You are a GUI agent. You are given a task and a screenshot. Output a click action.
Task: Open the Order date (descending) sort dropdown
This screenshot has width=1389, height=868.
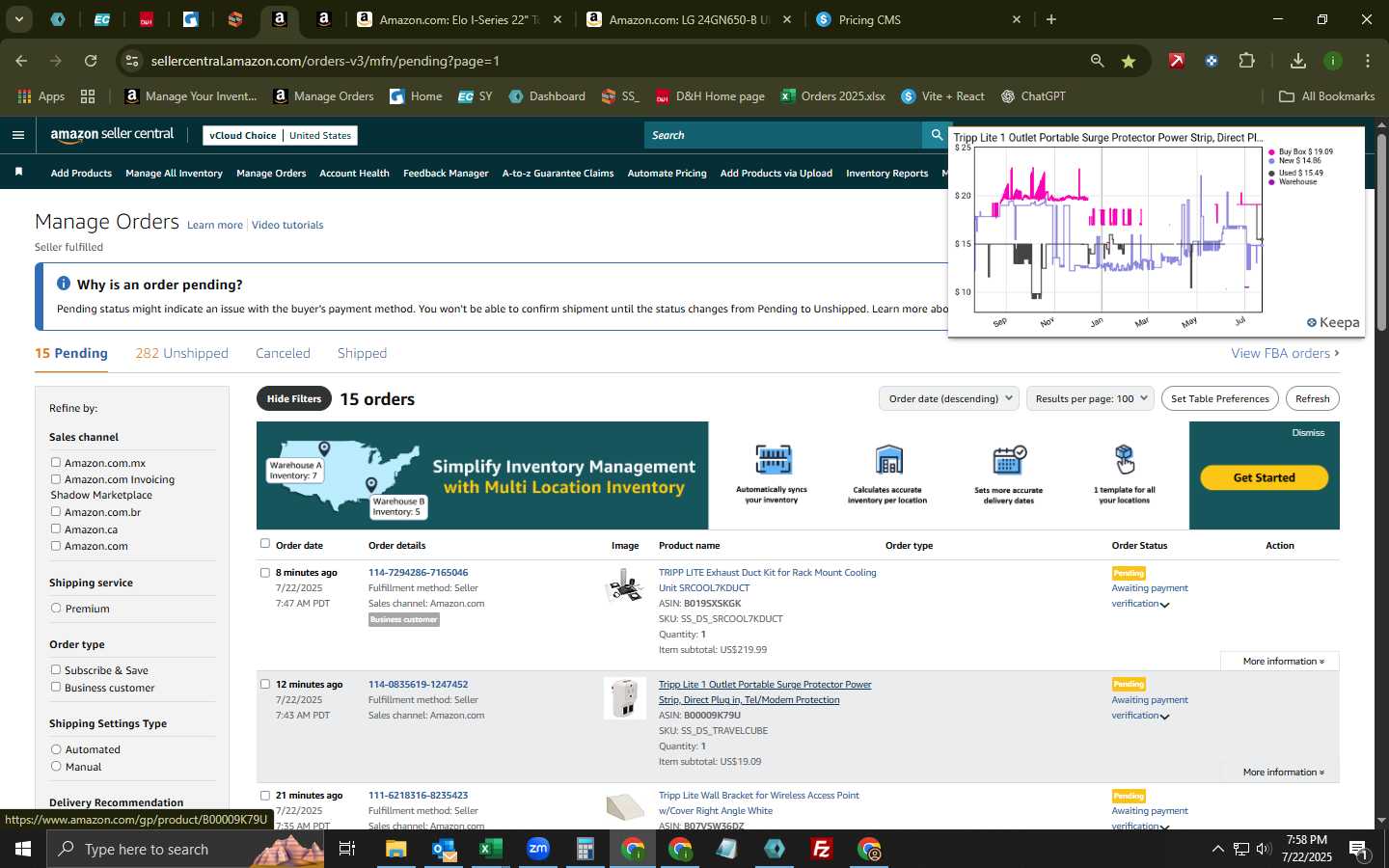(x=949, y=398)
